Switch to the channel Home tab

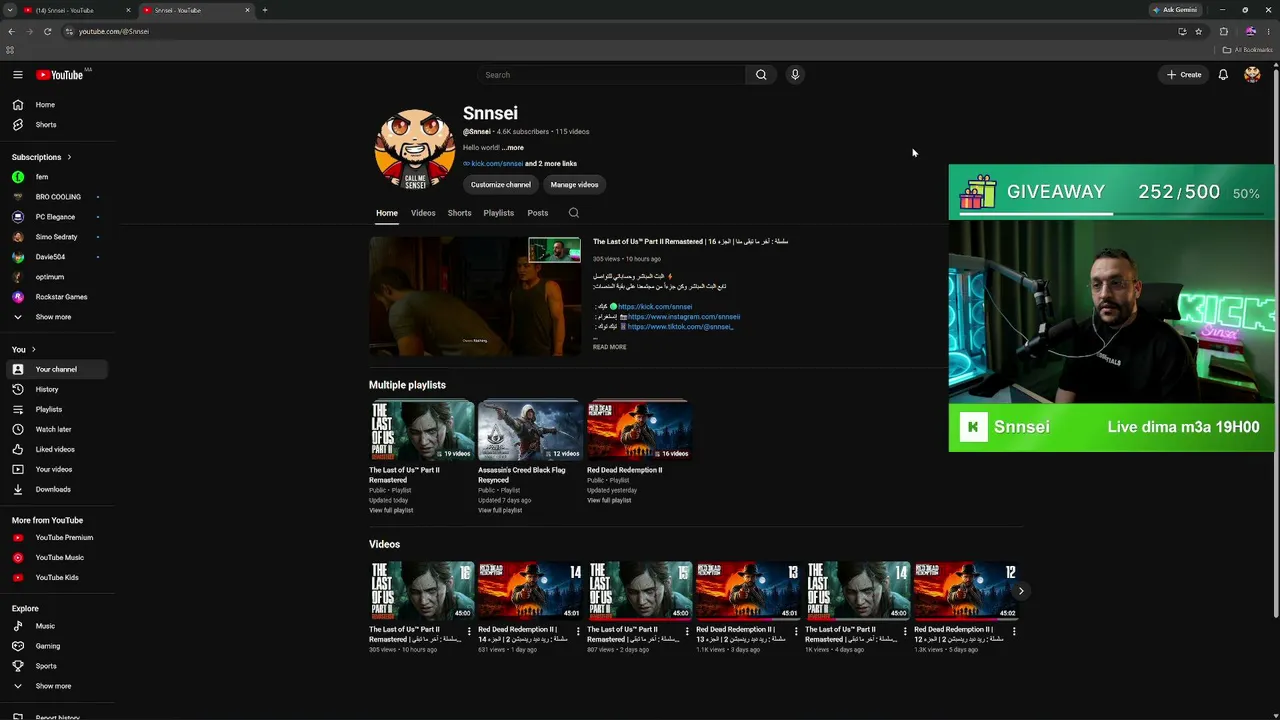click(387, 213)
